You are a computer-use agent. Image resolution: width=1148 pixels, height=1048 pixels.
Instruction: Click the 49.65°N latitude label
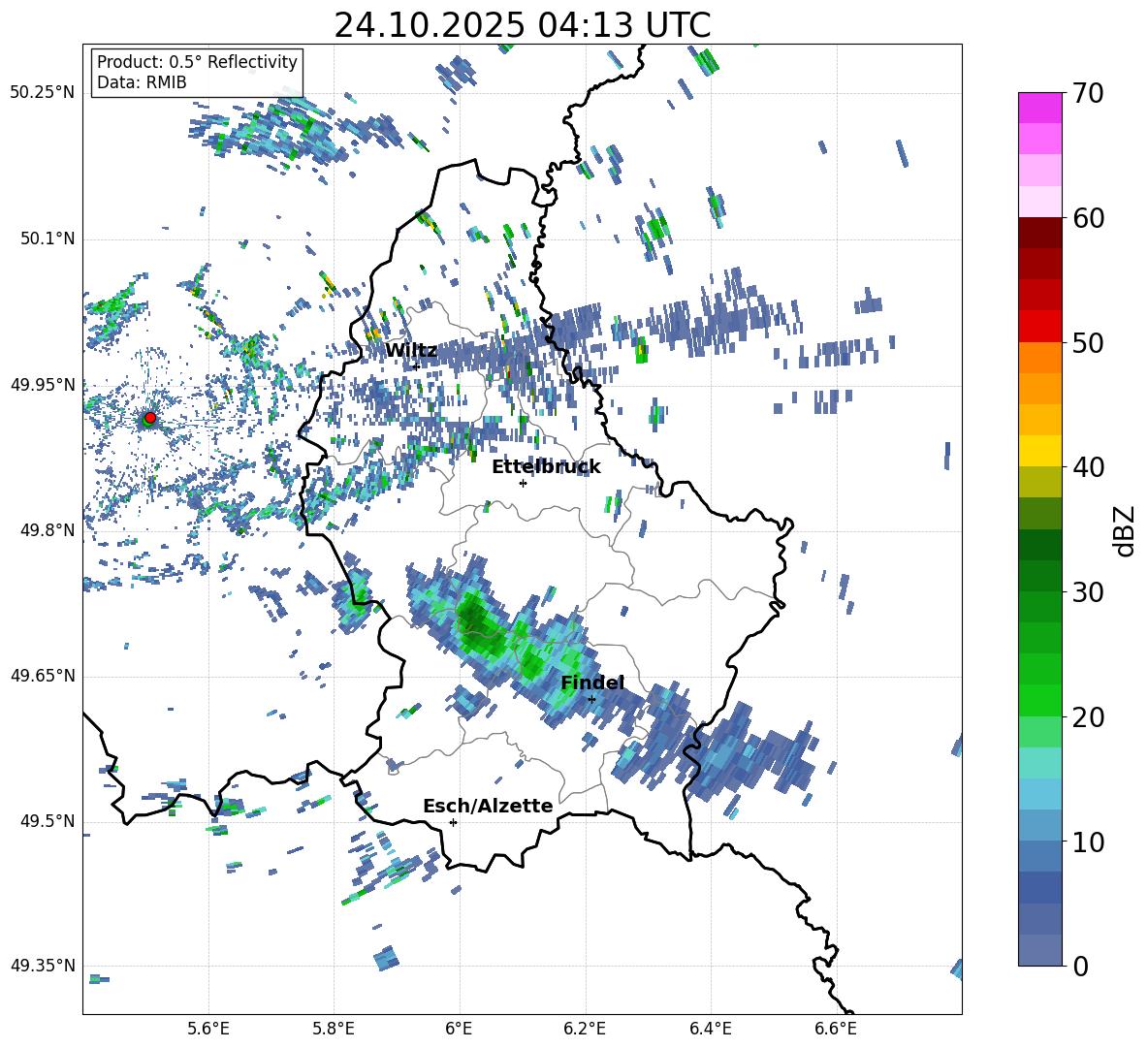pyautogui.click(x=43, y=676)
